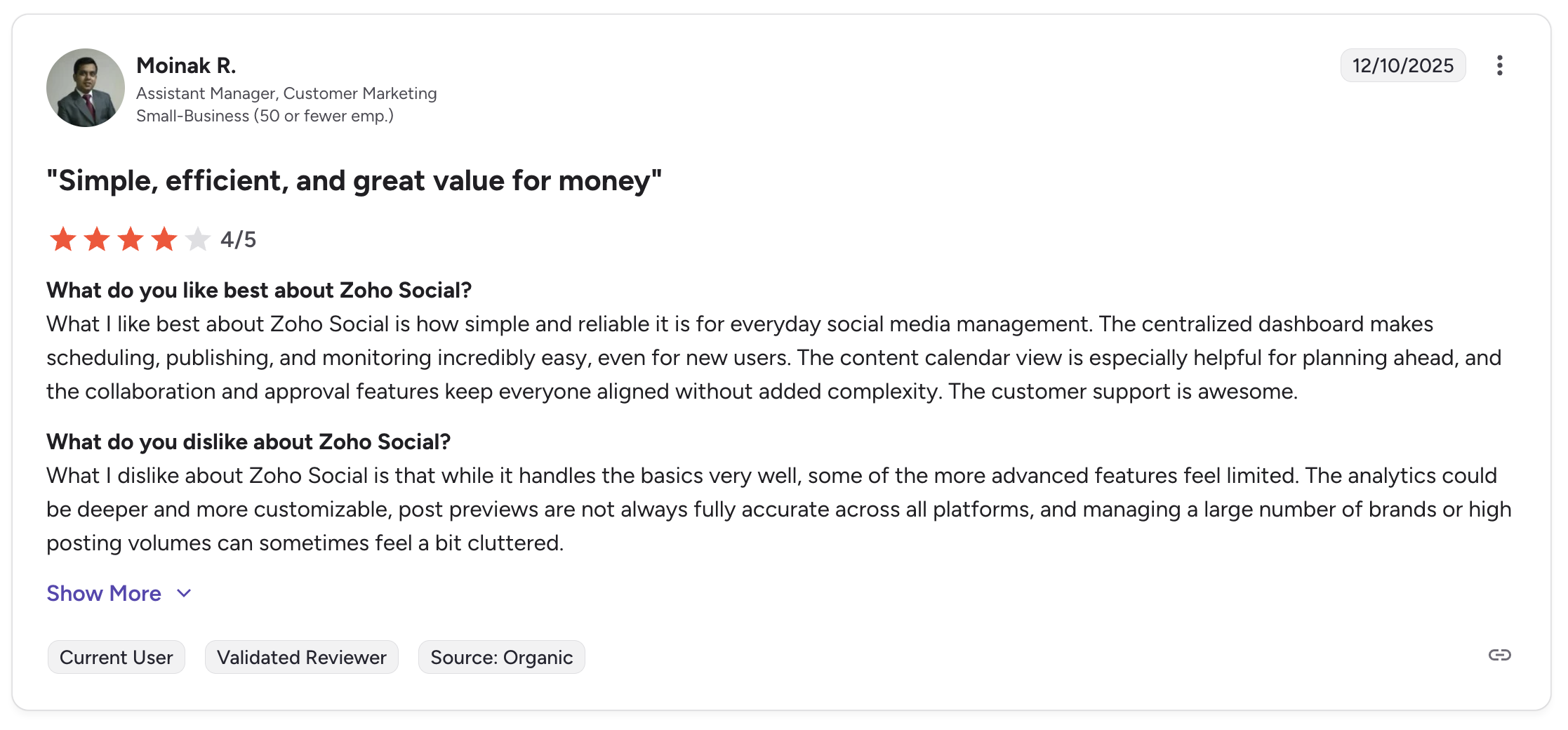Click the third red star
Image resolution: width=1568 pixels, height=730 pixels.
coord(131,239)
